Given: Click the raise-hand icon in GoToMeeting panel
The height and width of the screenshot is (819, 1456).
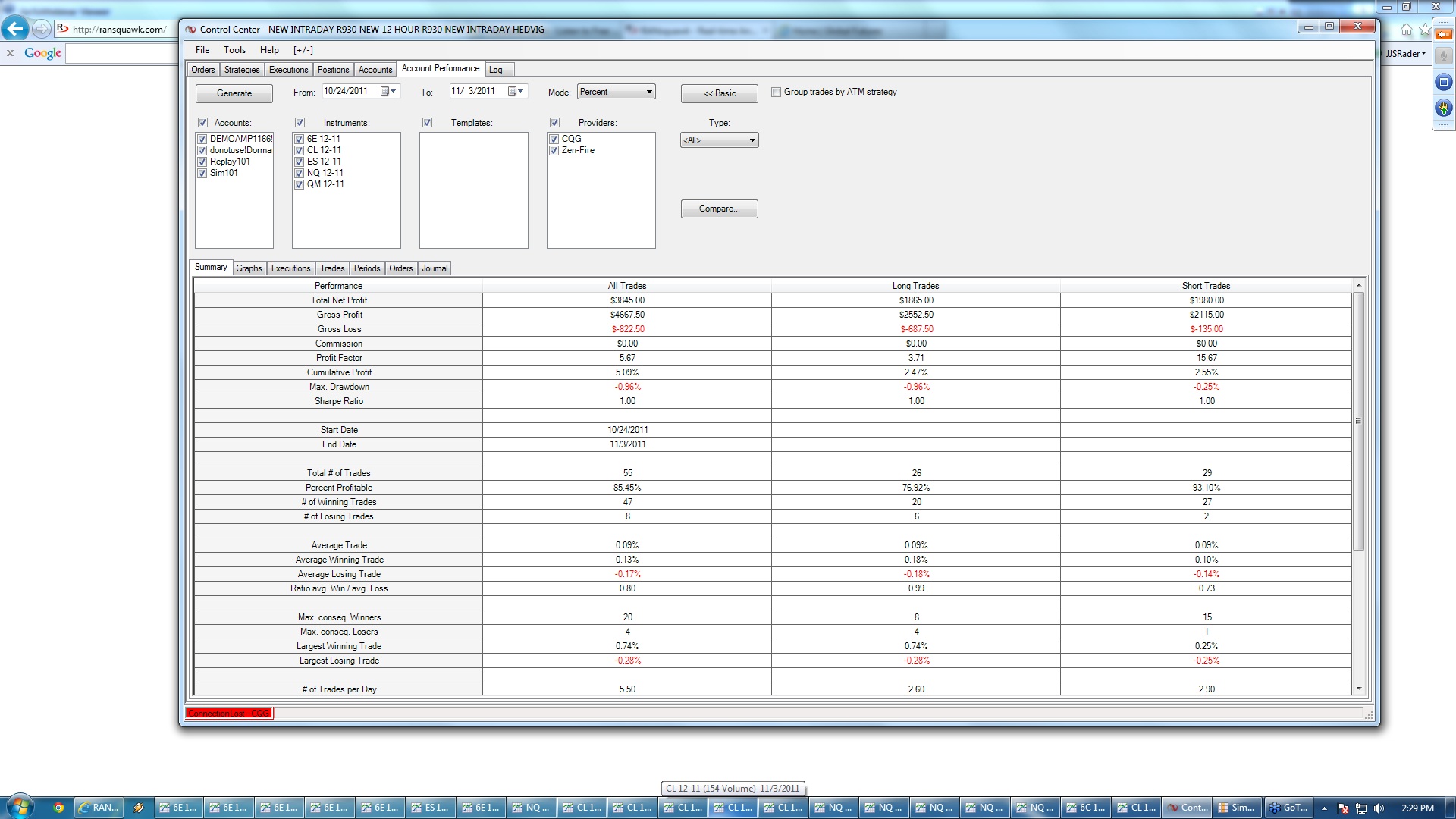Looking at the screenshot, I should [1444, 108].
